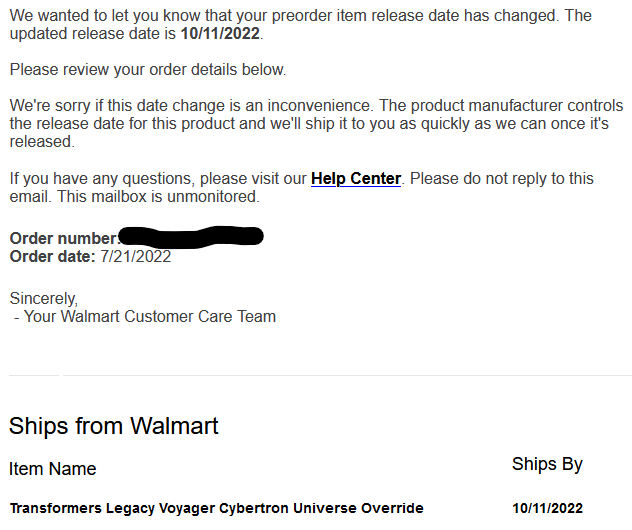Click the word Sincerely

[43, 298]
